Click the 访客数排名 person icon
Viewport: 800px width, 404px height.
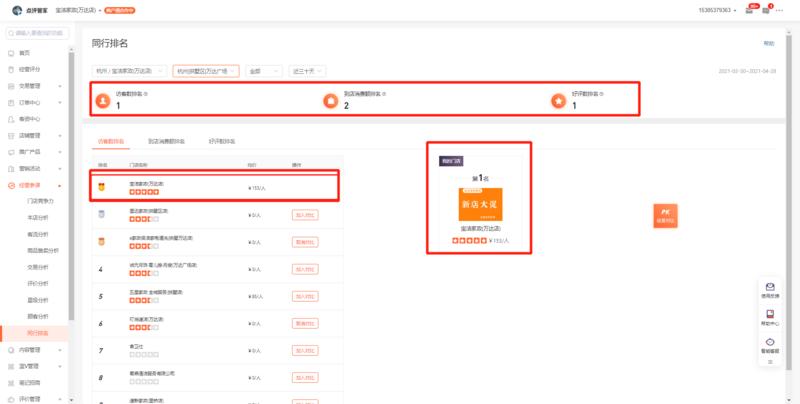[101, 100]
